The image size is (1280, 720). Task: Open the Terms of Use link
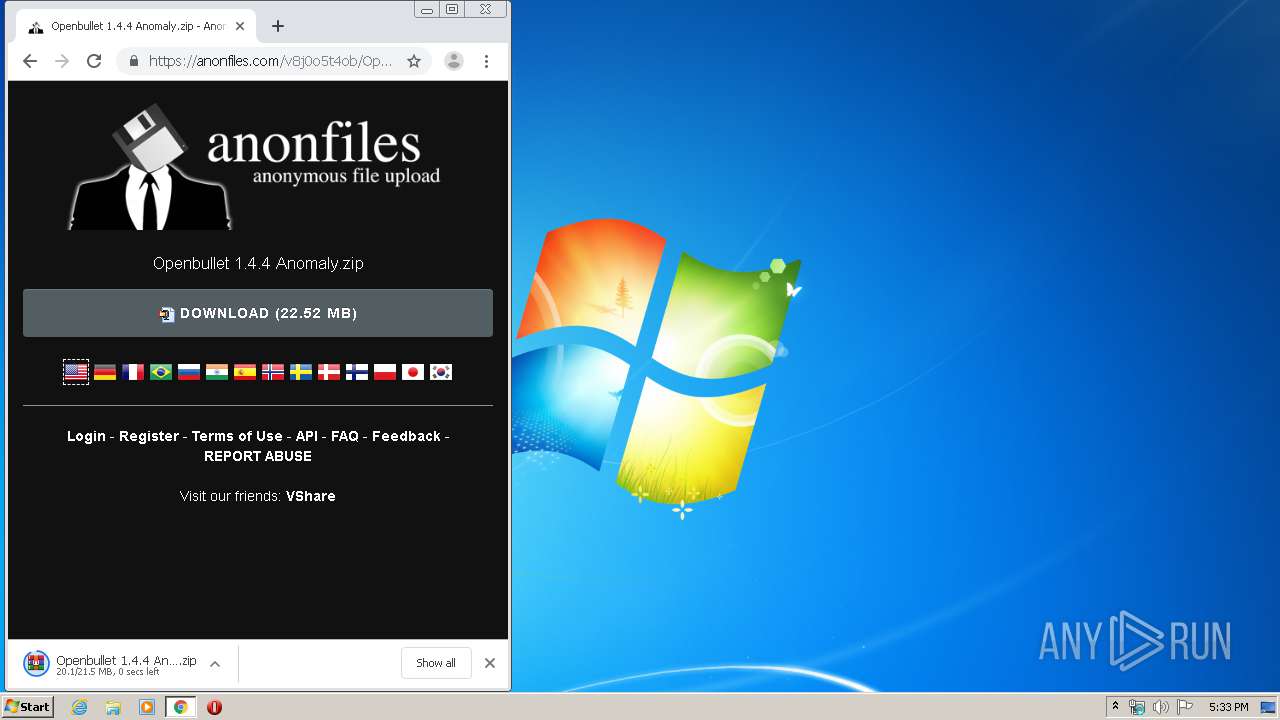[x=237, y=436]
